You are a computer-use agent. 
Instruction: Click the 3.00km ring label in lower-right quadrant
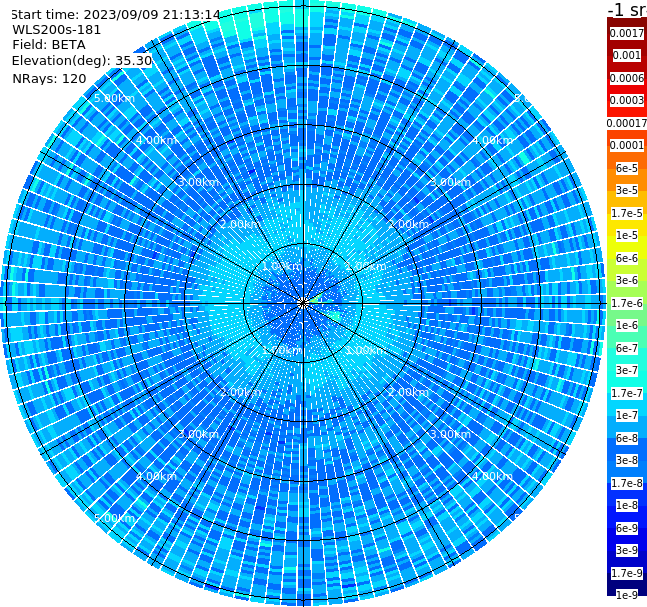450,434
